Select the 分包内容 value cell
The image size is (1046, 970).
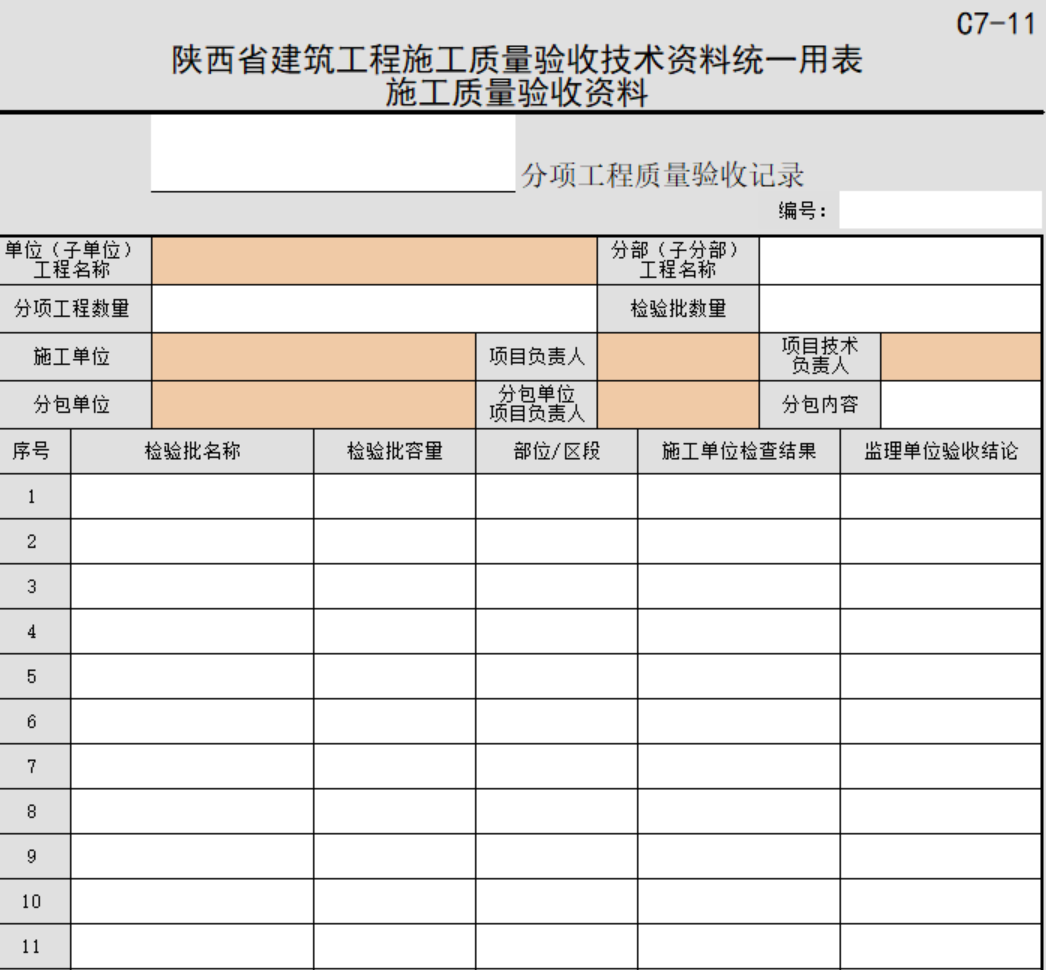[x=960, y=405]
